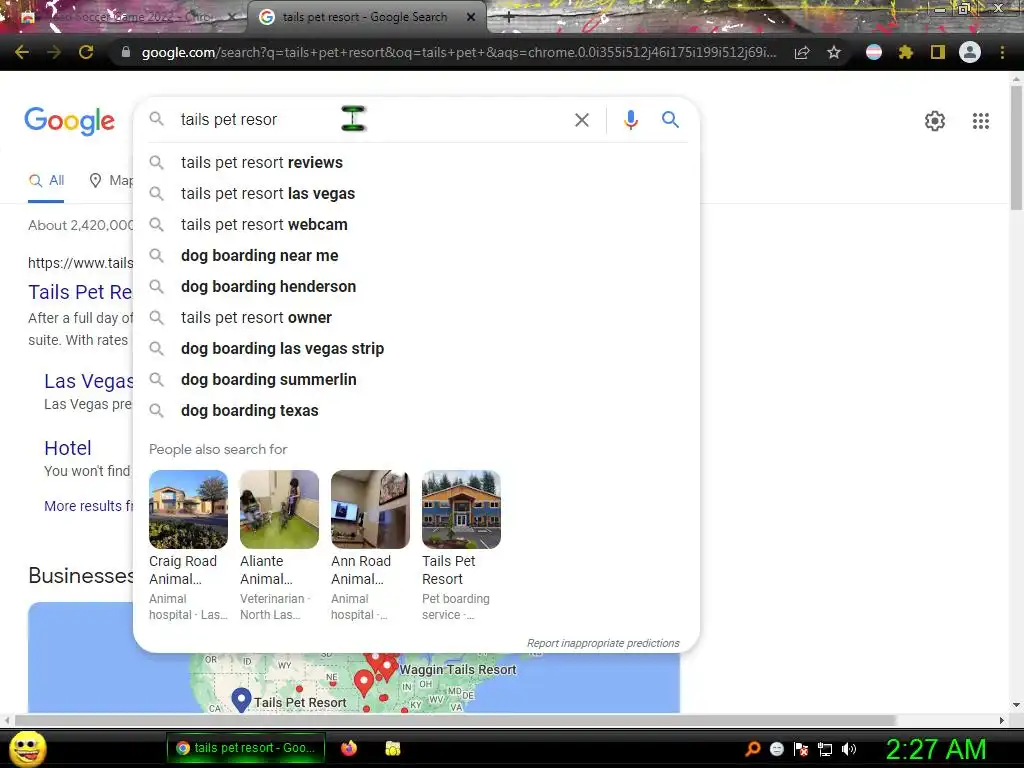Open the Tails Pet Resort result title
The height and width of the screenshot is (768, 1024).
pyautogui.click(x=80, y=292)
